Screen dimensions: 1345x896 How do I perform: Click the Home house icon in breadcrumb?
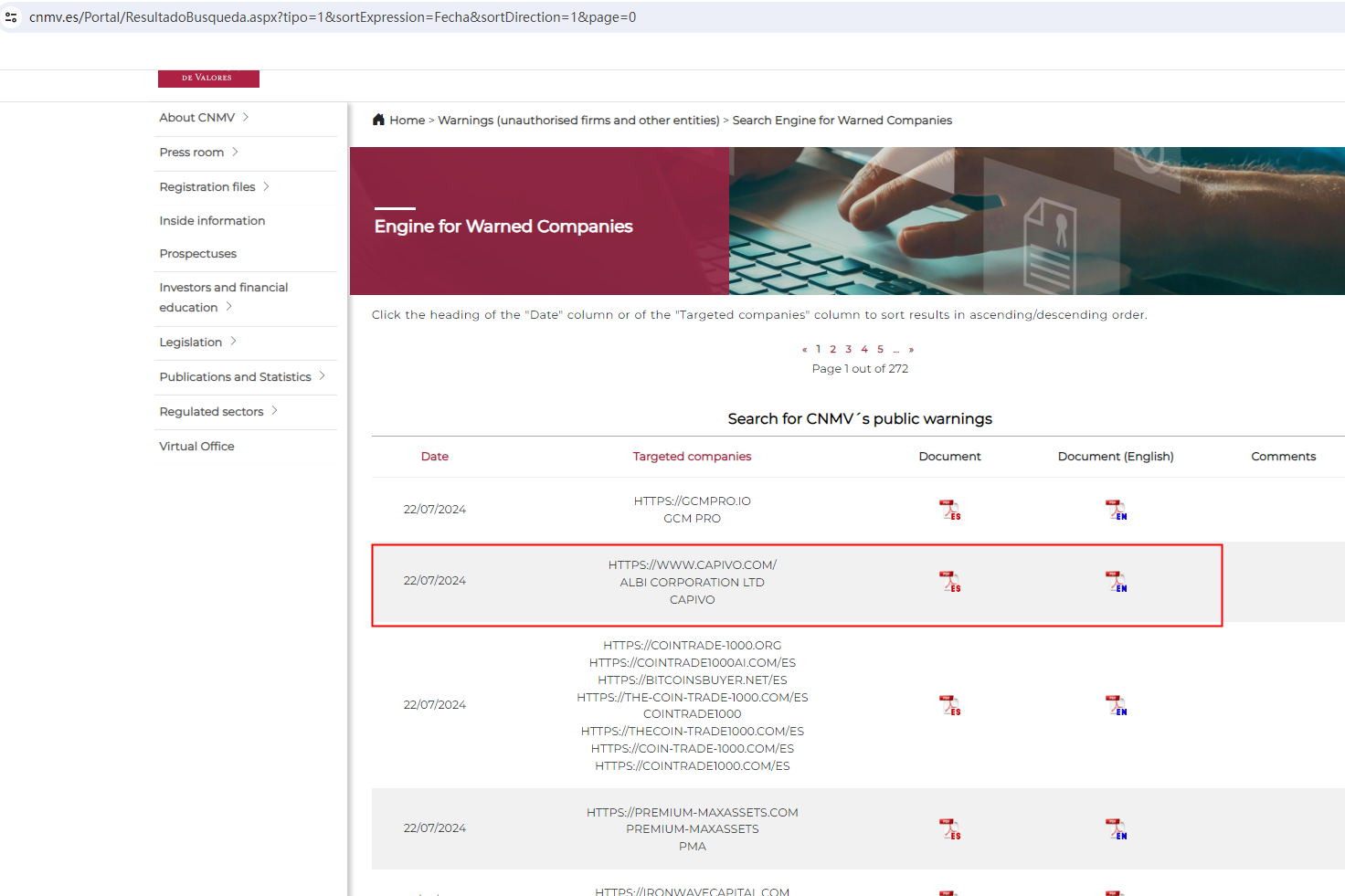coord(378,120)
